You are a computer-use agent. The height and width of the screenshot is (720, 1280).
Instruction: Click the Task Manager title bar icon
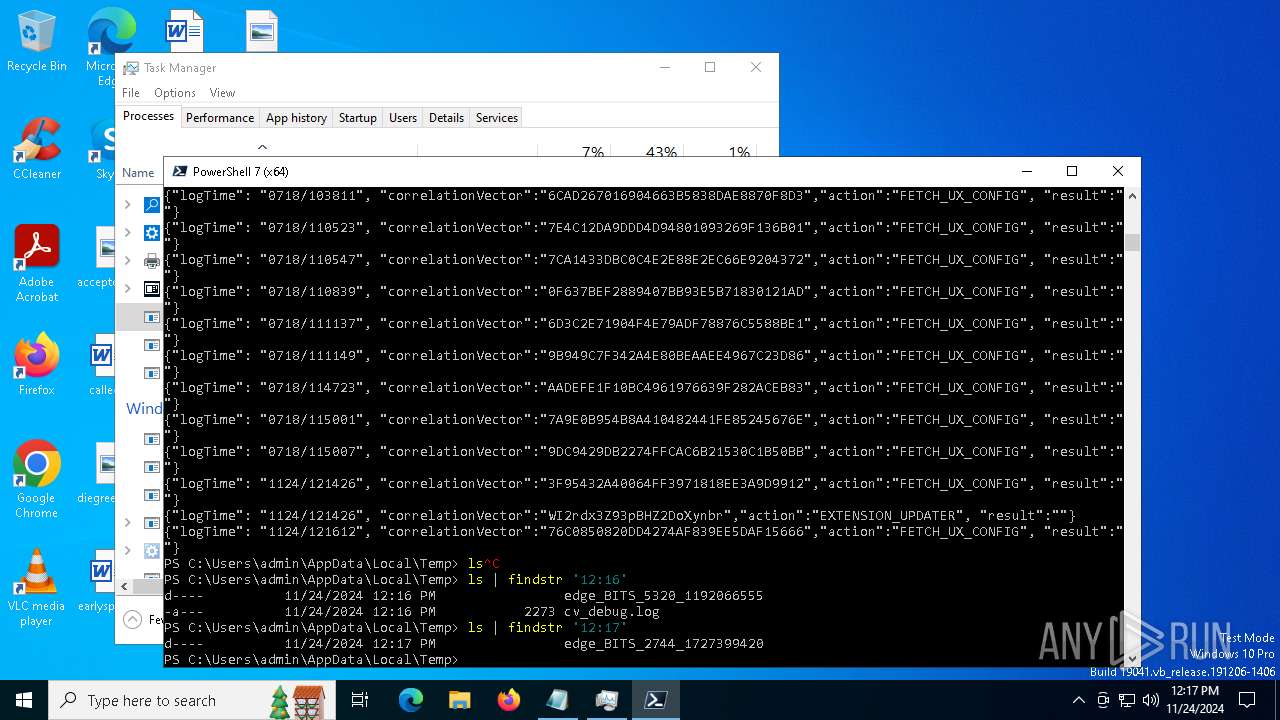(x=131, y=68)
